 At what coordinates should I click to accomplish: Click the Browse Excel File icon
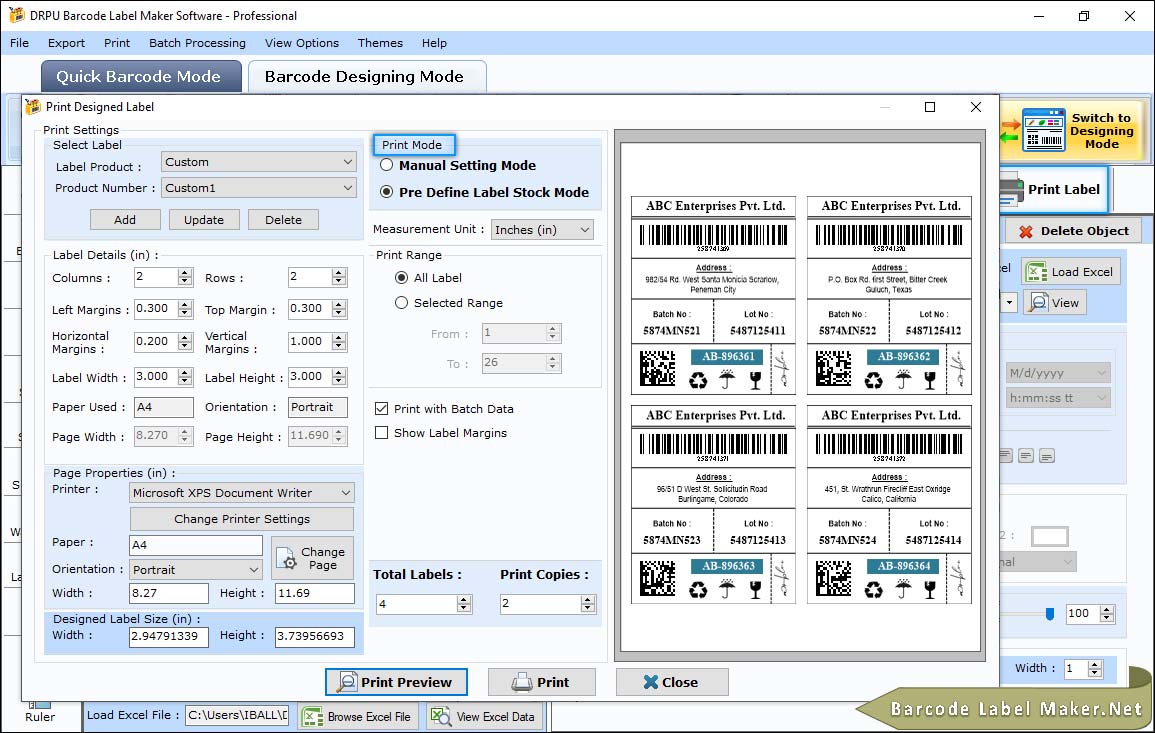pyautogui.click(x=313, y=717)
